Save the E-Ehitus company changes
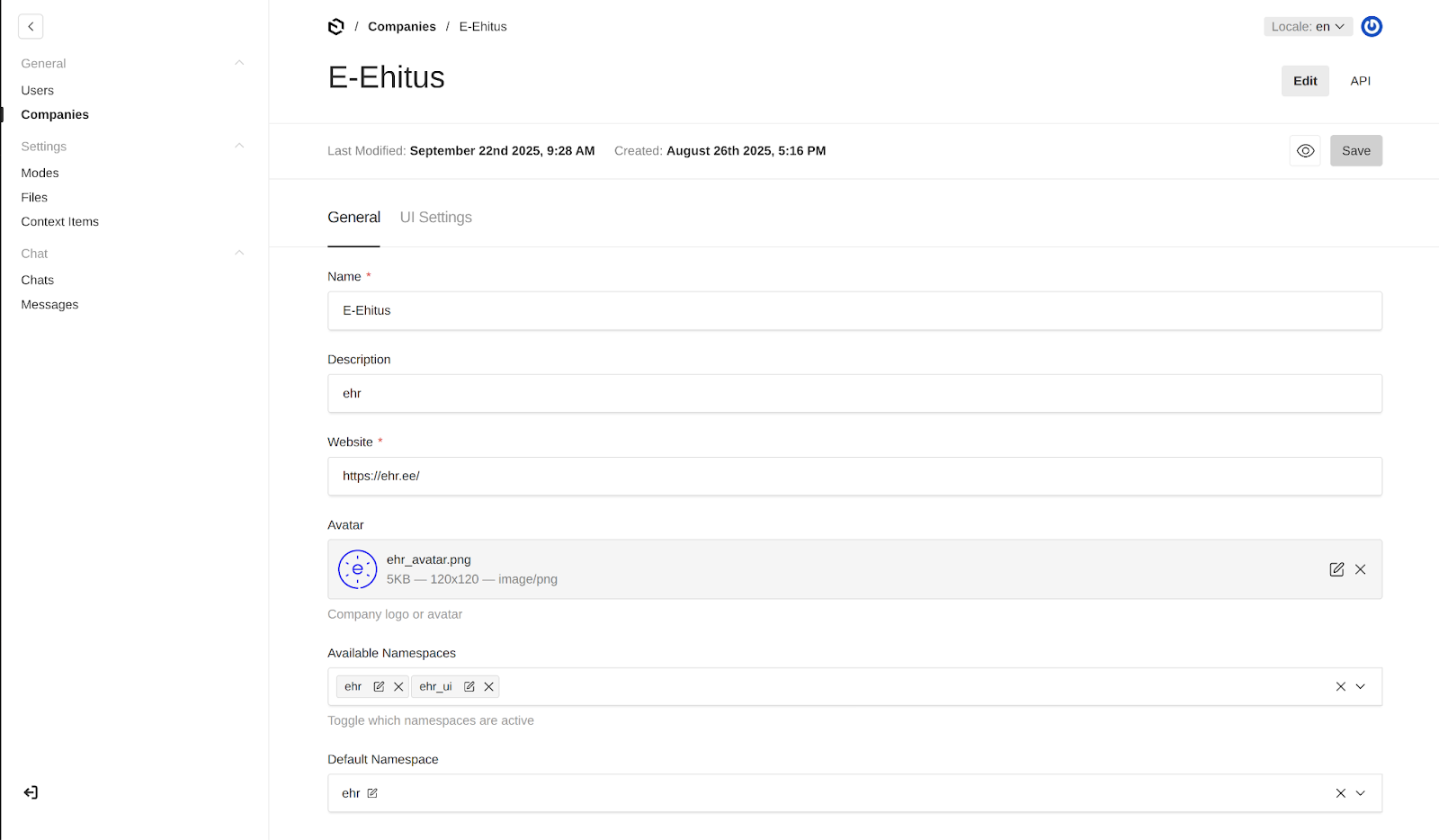This screenshot has height=840, width=1439. 1356,150
